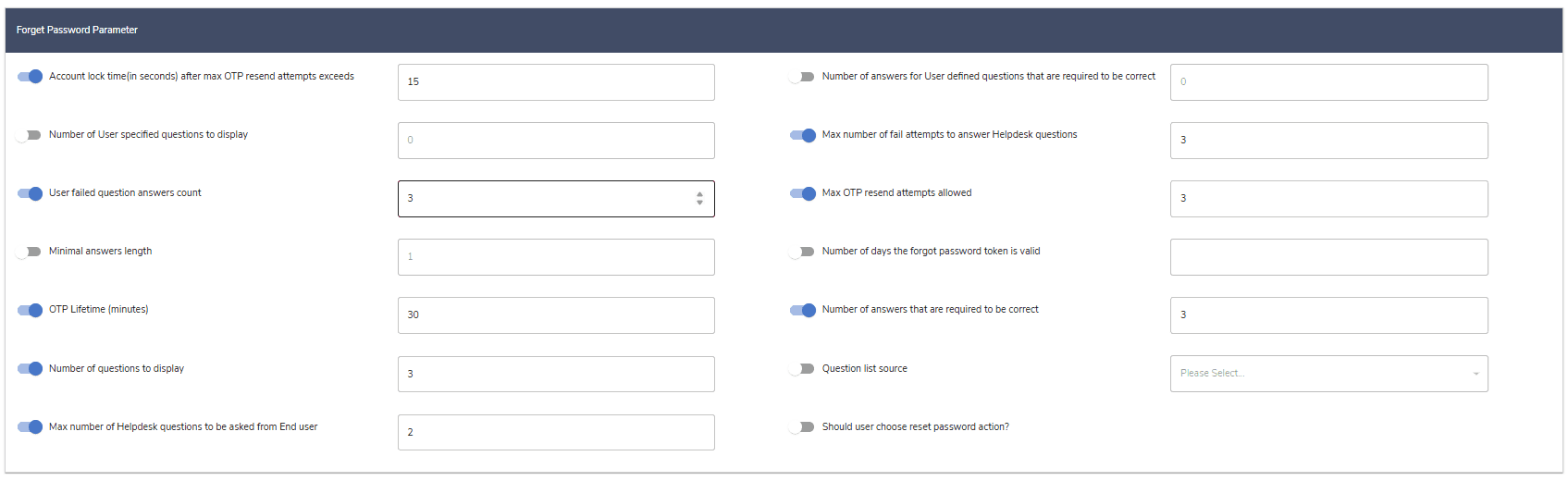Click the stepper arrows in failed answers field

click(x=699, y=198)
